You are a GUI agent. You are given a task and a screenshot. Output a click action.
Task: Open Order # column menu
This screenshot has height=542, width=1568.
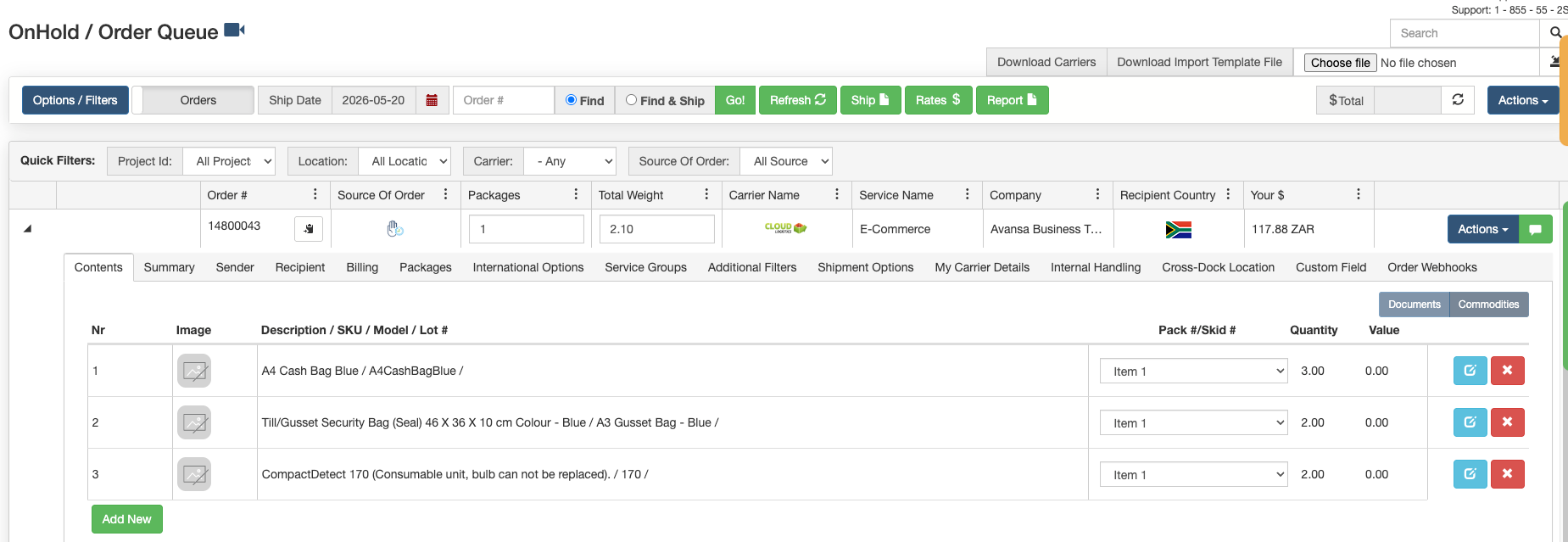click(x=315, y=194)
